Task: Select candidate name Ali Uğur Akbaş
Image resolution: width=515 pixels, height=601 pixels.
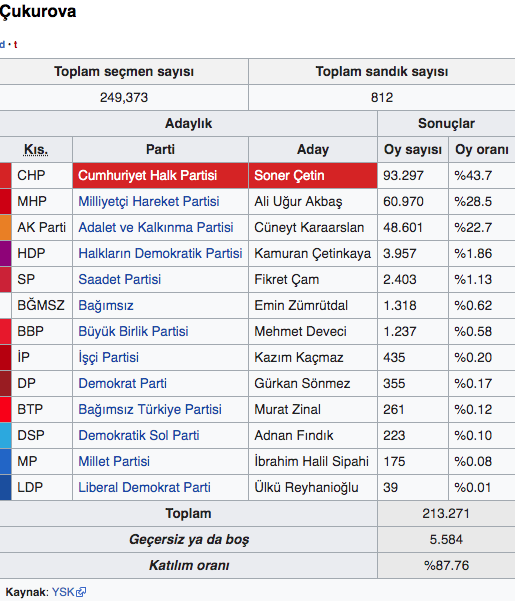Action: tap(298, 202)
